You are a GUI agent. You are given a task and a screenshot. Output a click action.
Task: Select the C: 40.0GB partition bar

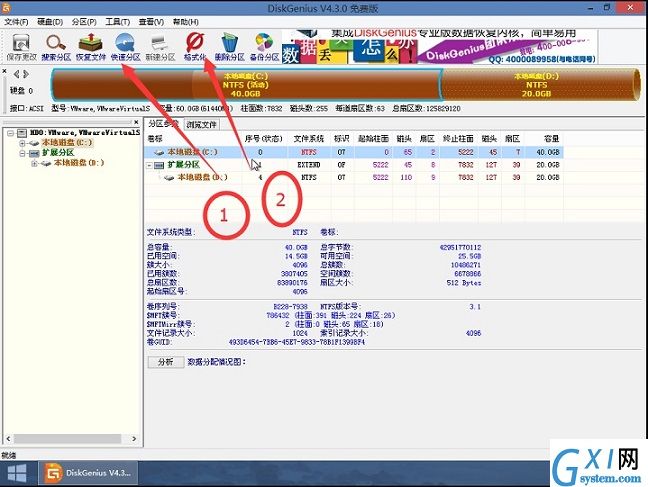(x=246, y=85)
